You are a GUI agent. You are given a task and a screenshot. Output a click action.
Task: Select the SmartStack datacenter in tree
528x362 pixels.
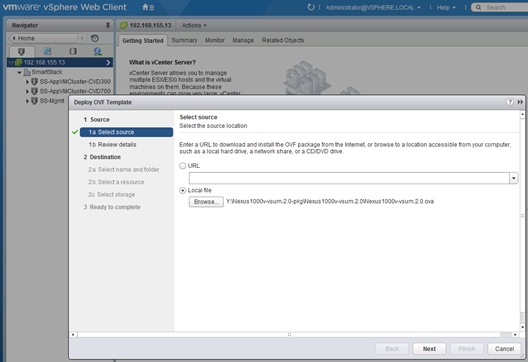47,72
